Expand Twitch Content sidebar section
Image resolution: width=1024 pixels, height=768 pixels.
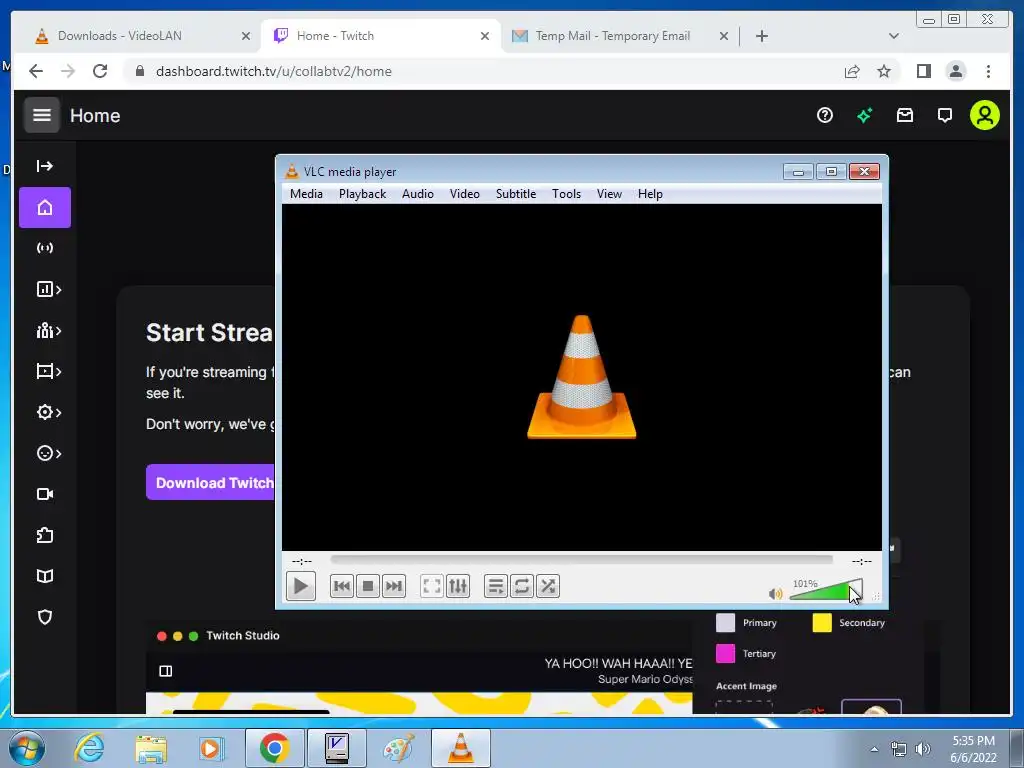[48, 372]
